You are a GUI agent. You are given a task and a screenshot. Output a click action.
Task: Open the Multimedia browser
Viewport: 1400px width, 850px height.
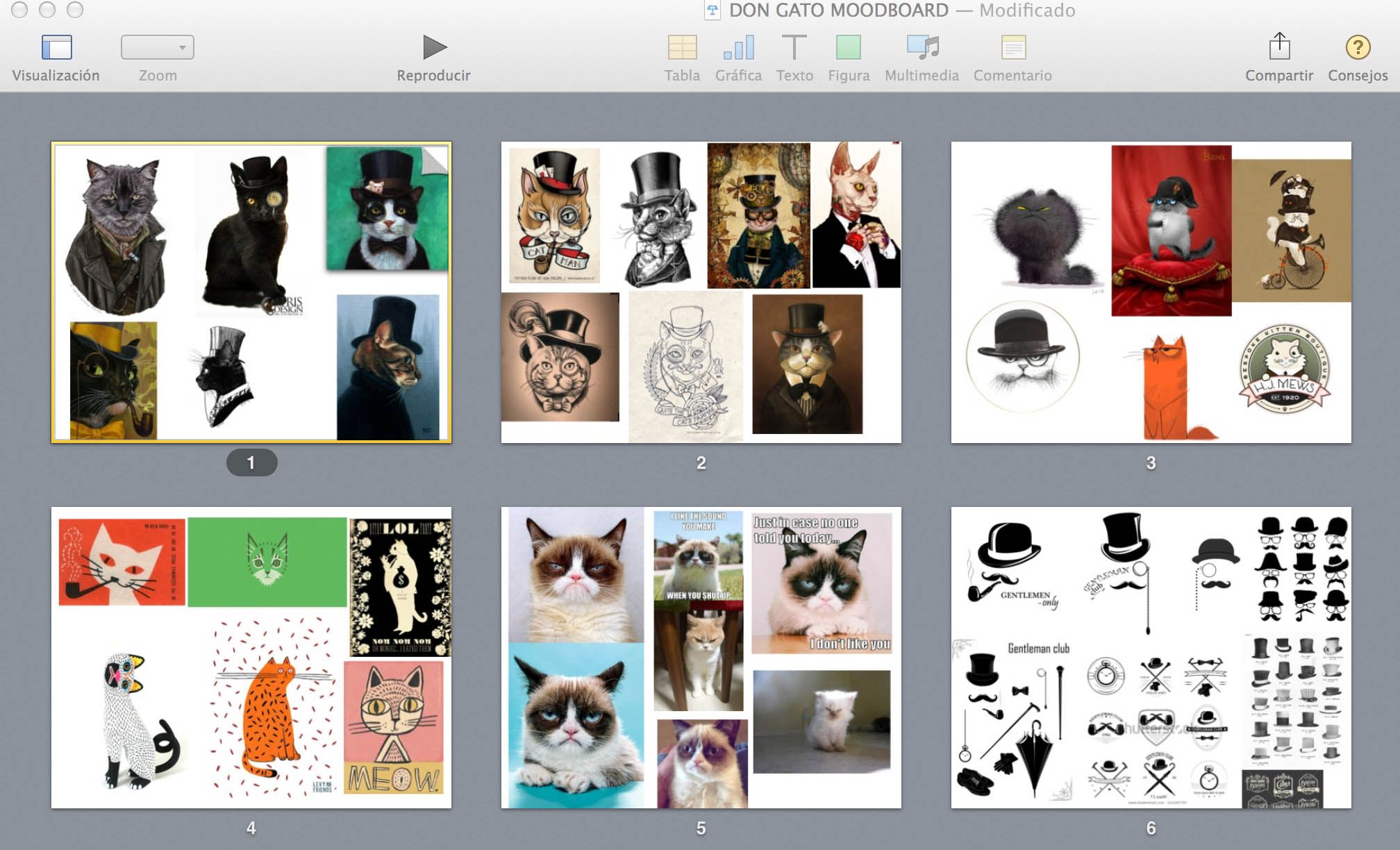(x=922, y=47)
